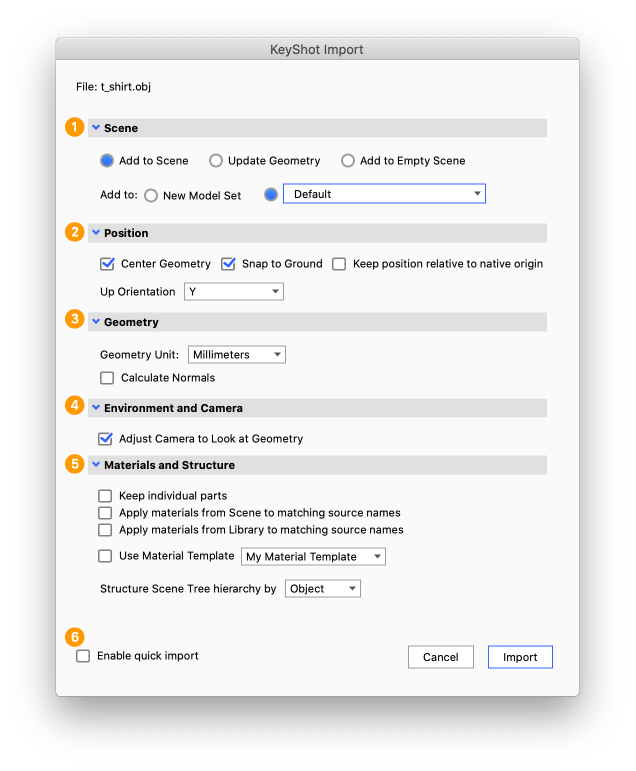Screen dimensions: 636x771
Task: Toggle Adjust Camera to Look at Geometry
Action: click(x=105, y=439)
